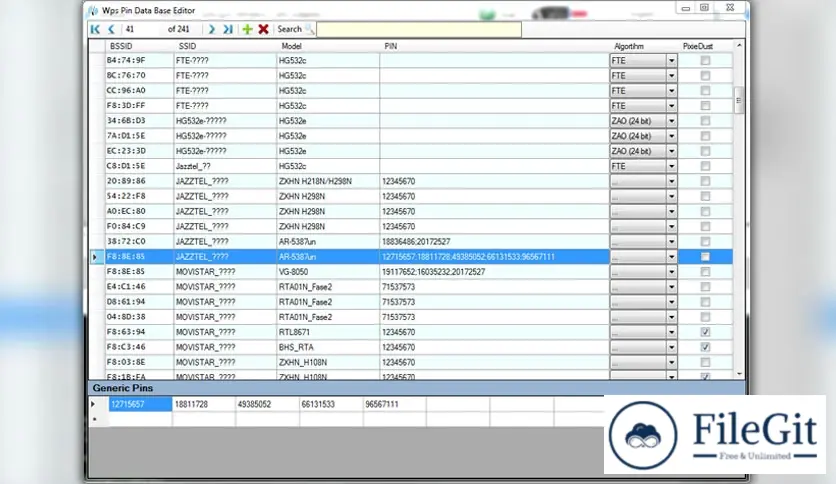Click the Search magnifier icon

[309, 29]
